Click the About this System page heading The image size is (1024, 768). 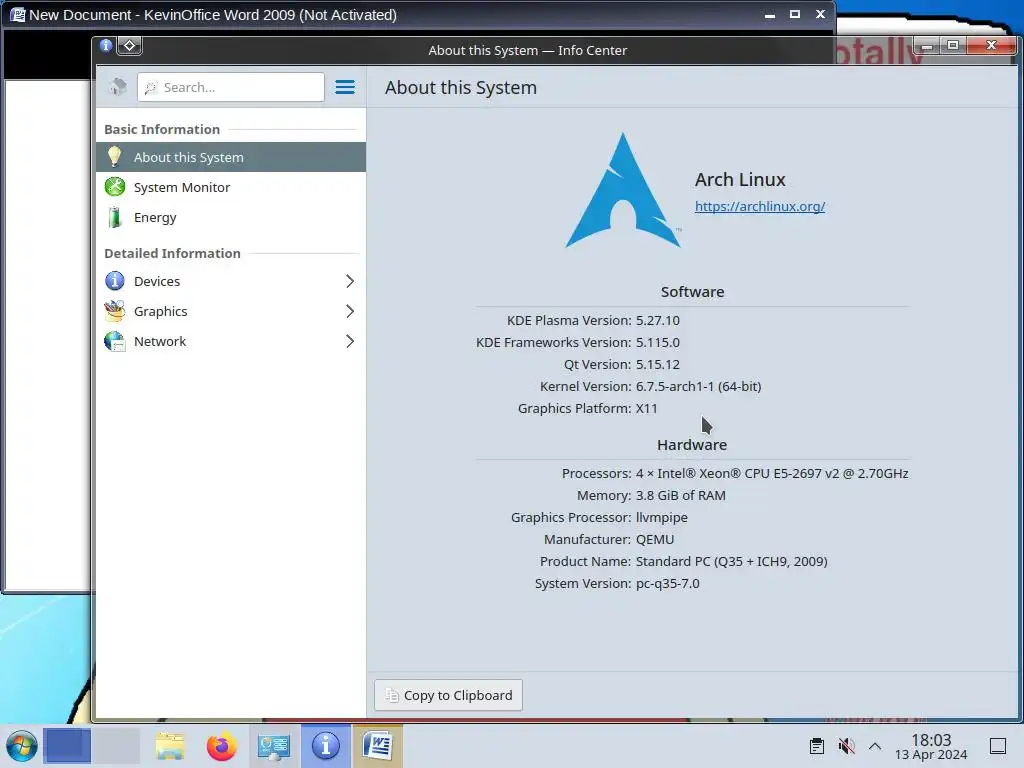coord(460,88)
